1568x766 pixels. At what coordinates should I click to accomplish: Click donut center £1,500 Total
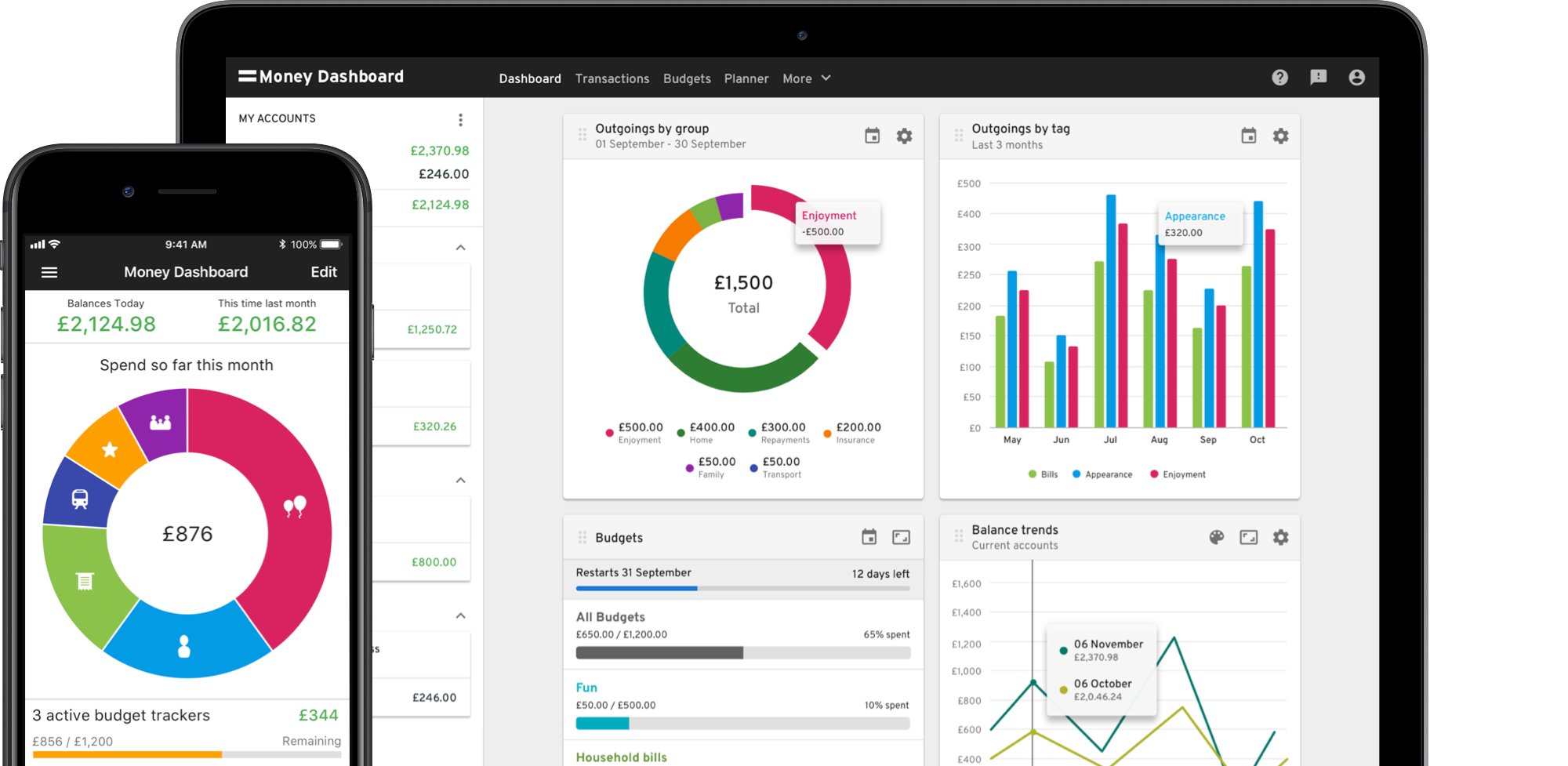743,294
